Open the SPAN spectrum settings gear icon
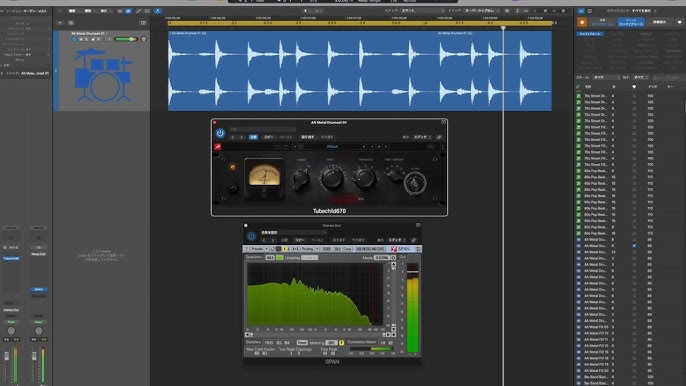The image size is (686, 386). [x=393, y=257]
